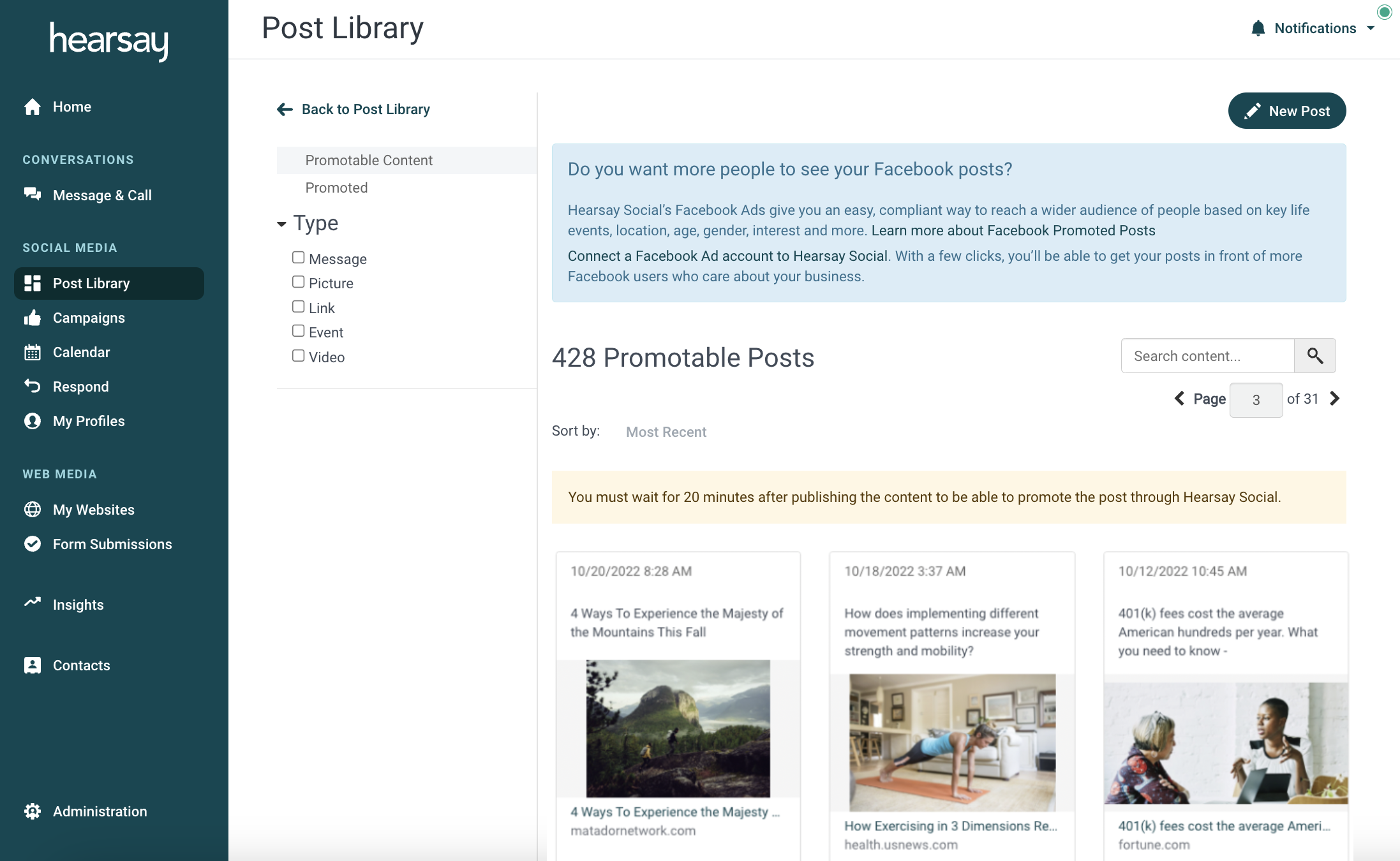Click the Home house icon
The image size is (1400, 861).
33,107
